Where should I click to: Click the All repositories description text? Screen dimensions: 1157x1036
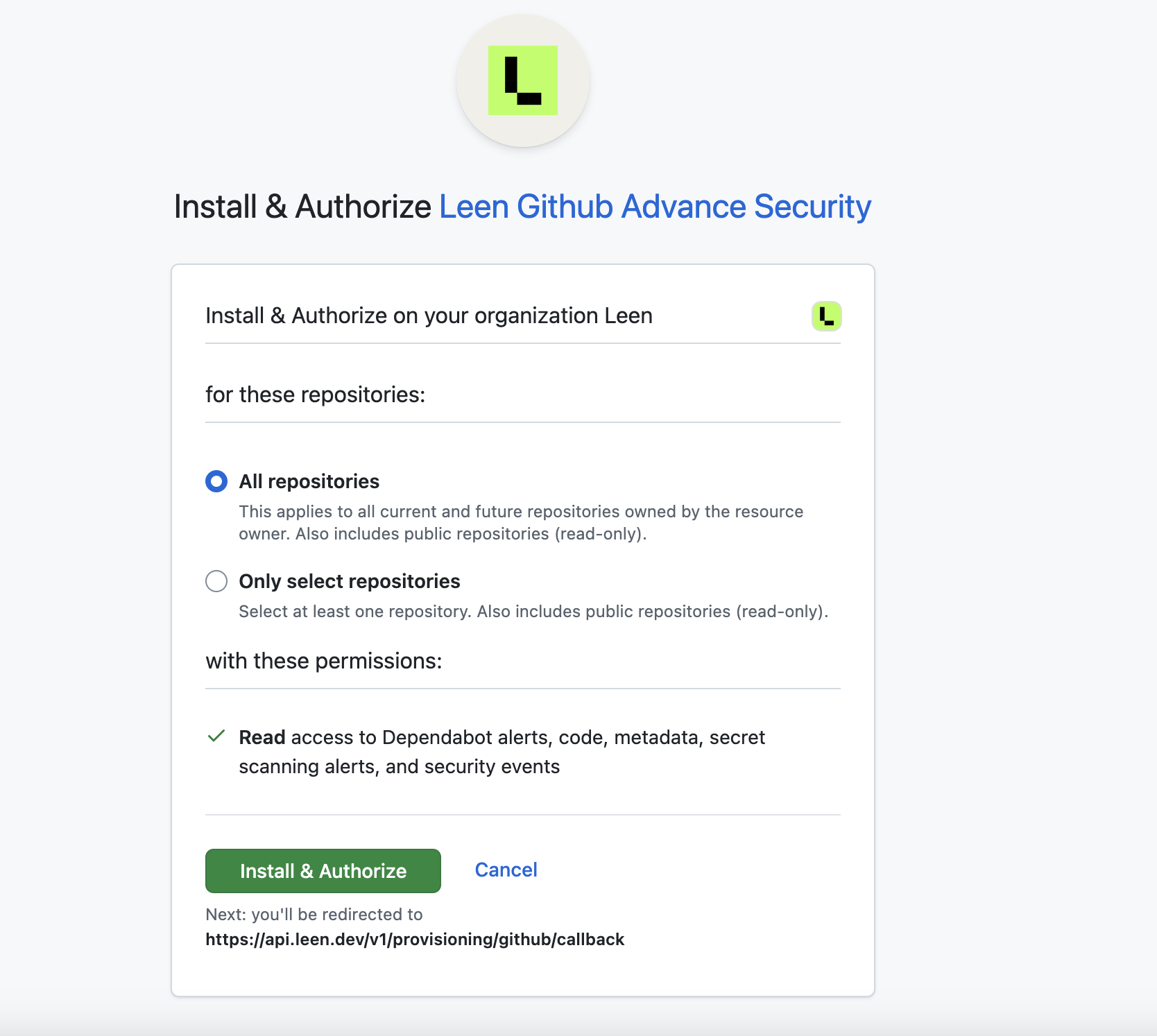tap(520, 522)
